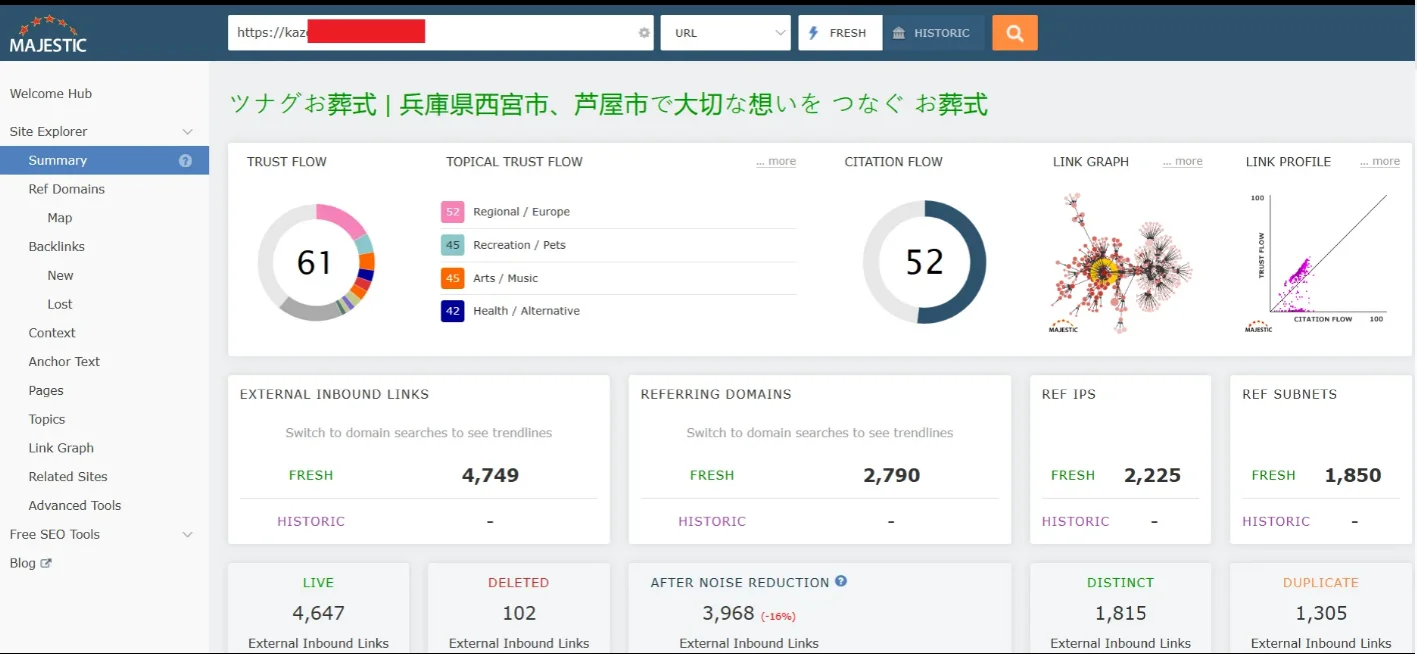Viewport: 1417px width, 654px height.
Task: Switch to the Historic index
Action: click(934, 33)
